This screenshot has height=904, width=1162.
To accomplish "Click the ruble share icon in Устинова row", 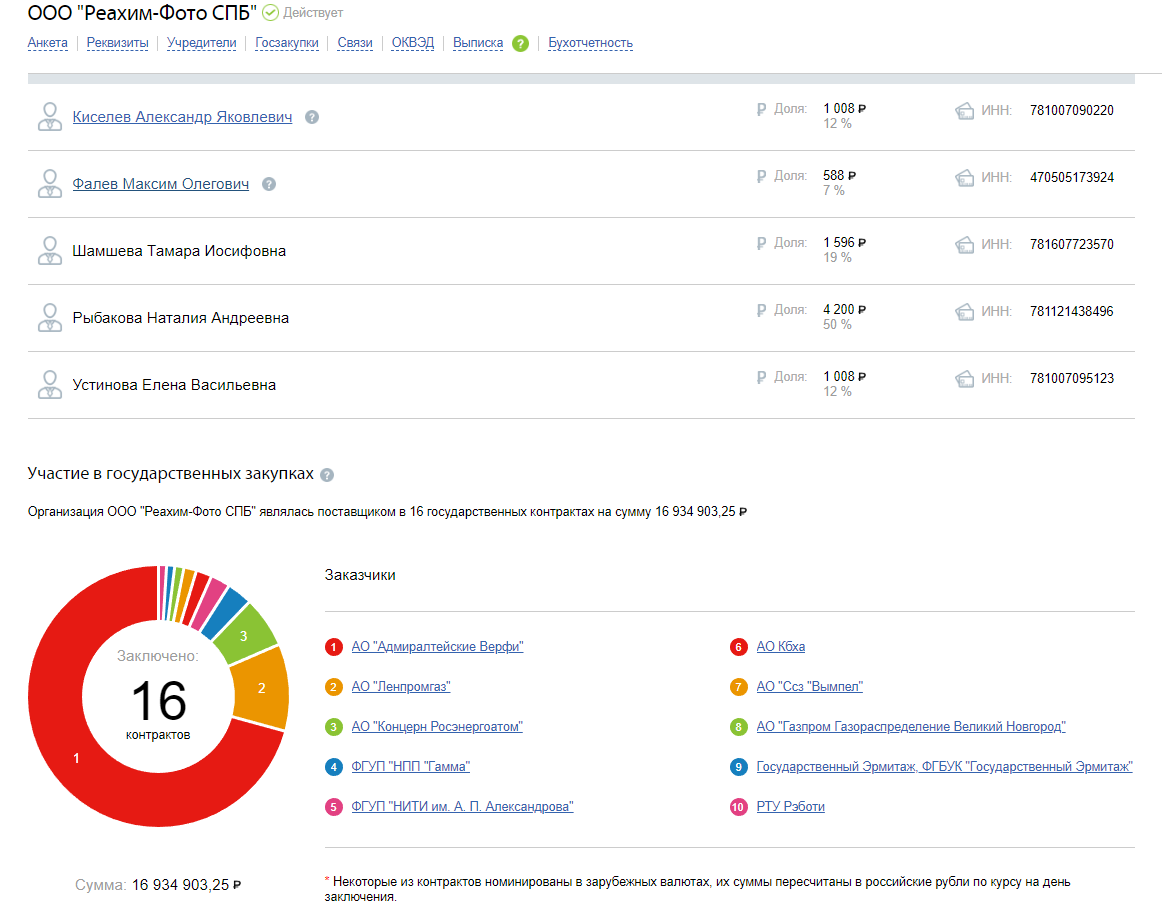I will tap(761, 377).
